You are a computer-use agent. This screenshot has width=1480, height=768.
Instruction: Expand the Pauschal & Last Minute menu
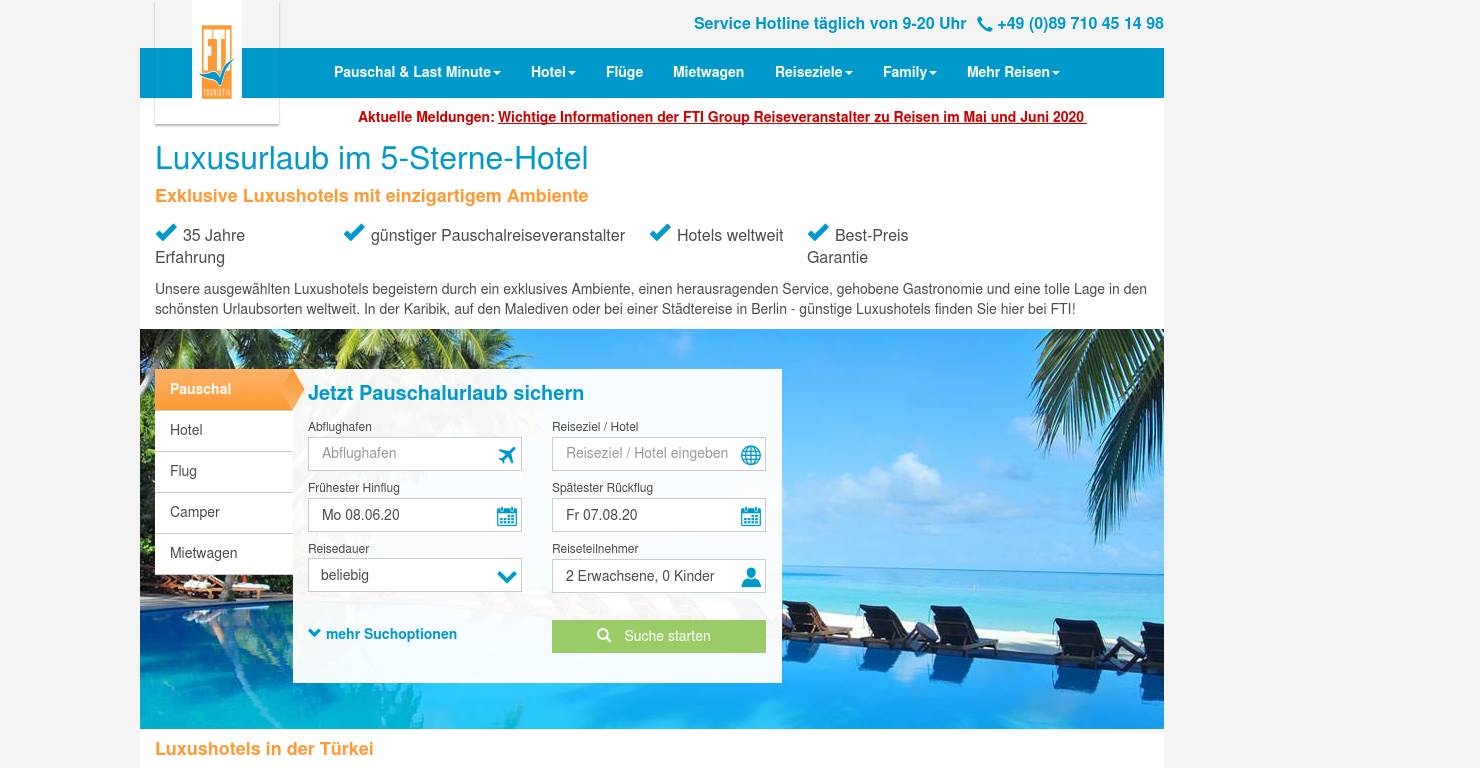(x=417, y=72)
